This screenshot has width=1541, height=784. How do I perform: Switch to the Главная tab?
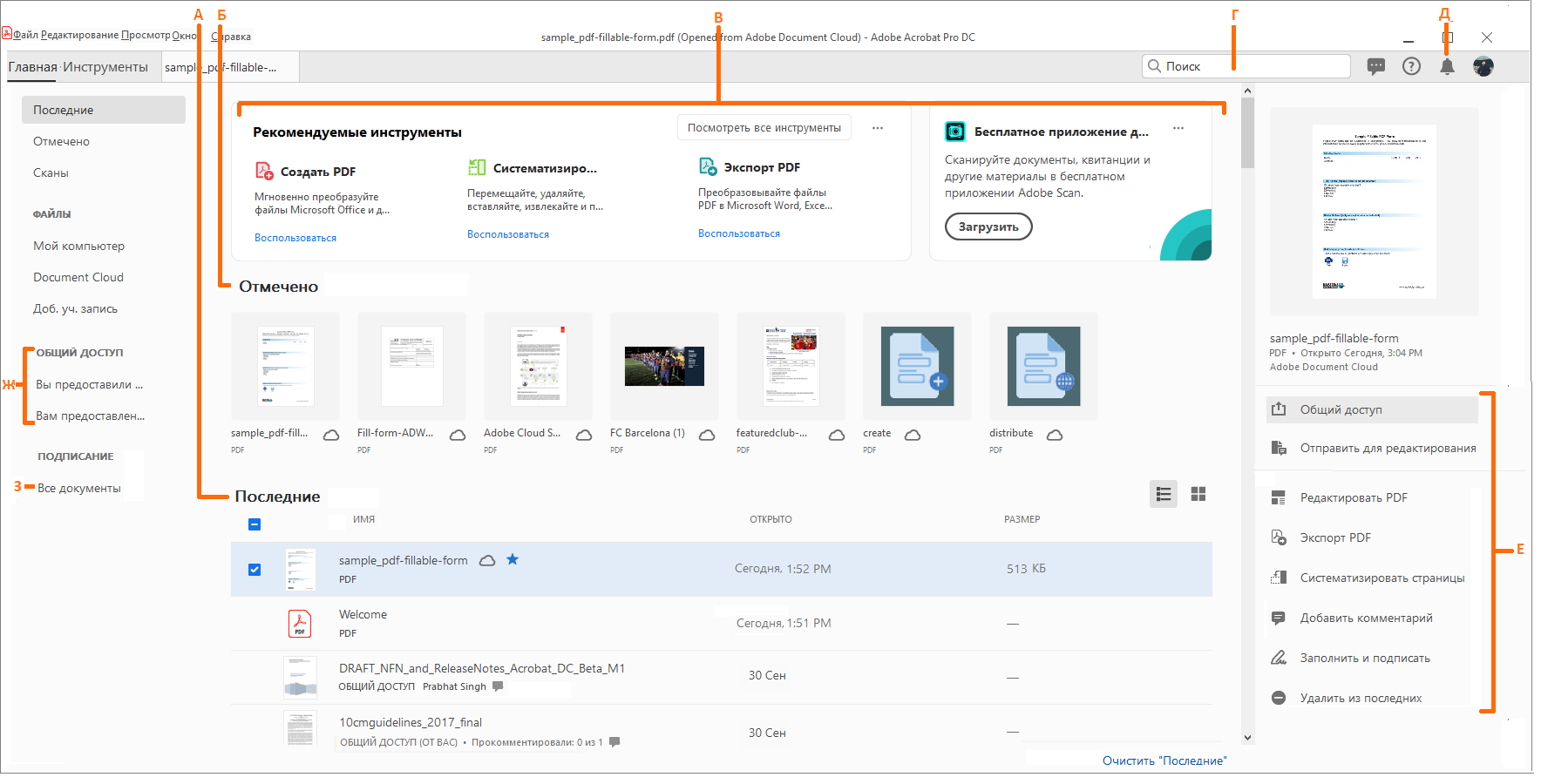point(32,67)
